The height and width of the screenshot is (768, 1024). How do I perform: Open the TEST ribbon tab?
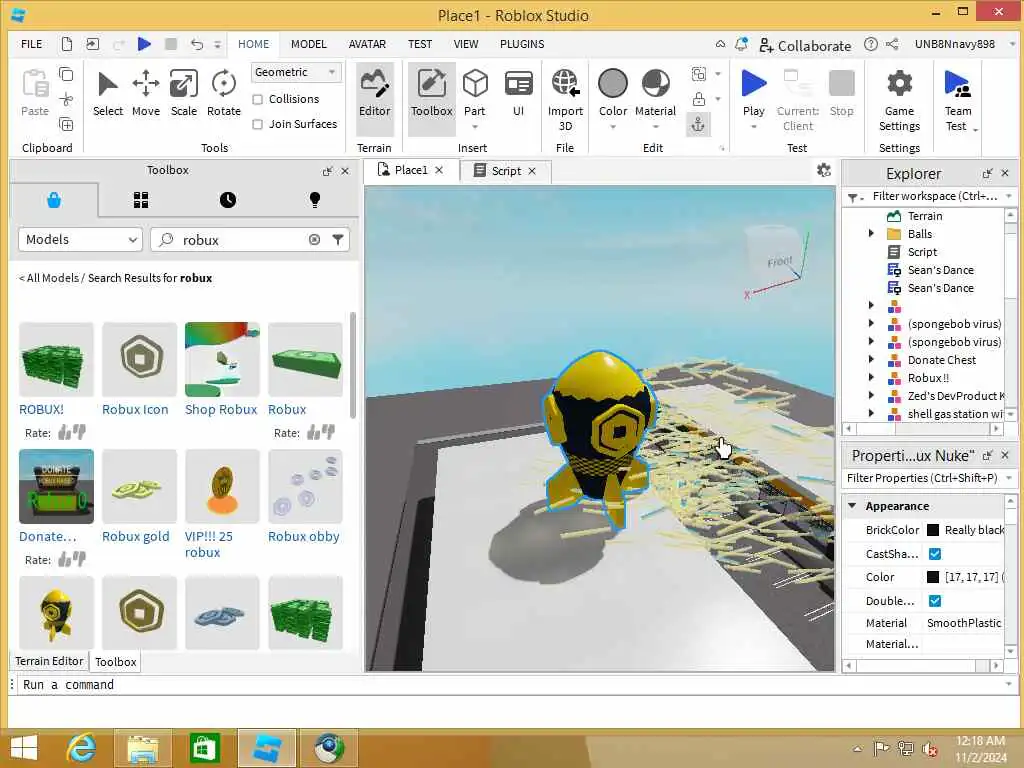[x=420, y=44]
